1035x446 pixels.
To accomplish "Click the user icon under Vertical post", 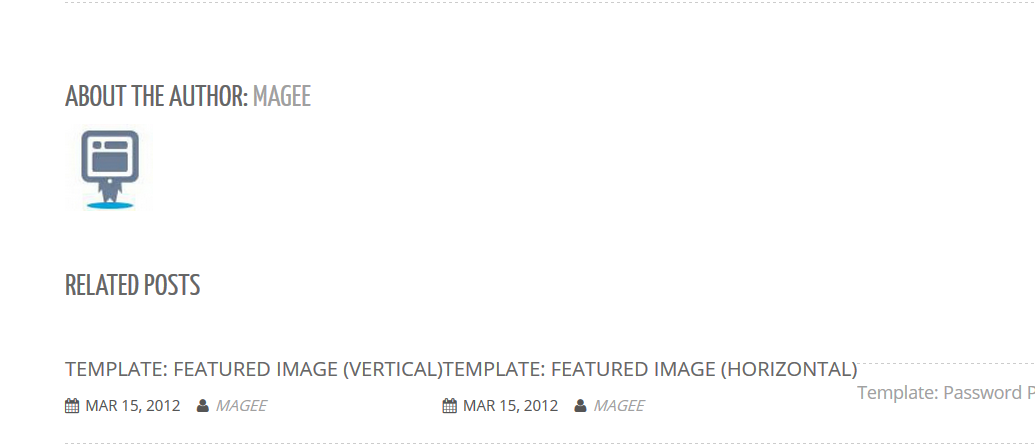I will coord(203,406).
